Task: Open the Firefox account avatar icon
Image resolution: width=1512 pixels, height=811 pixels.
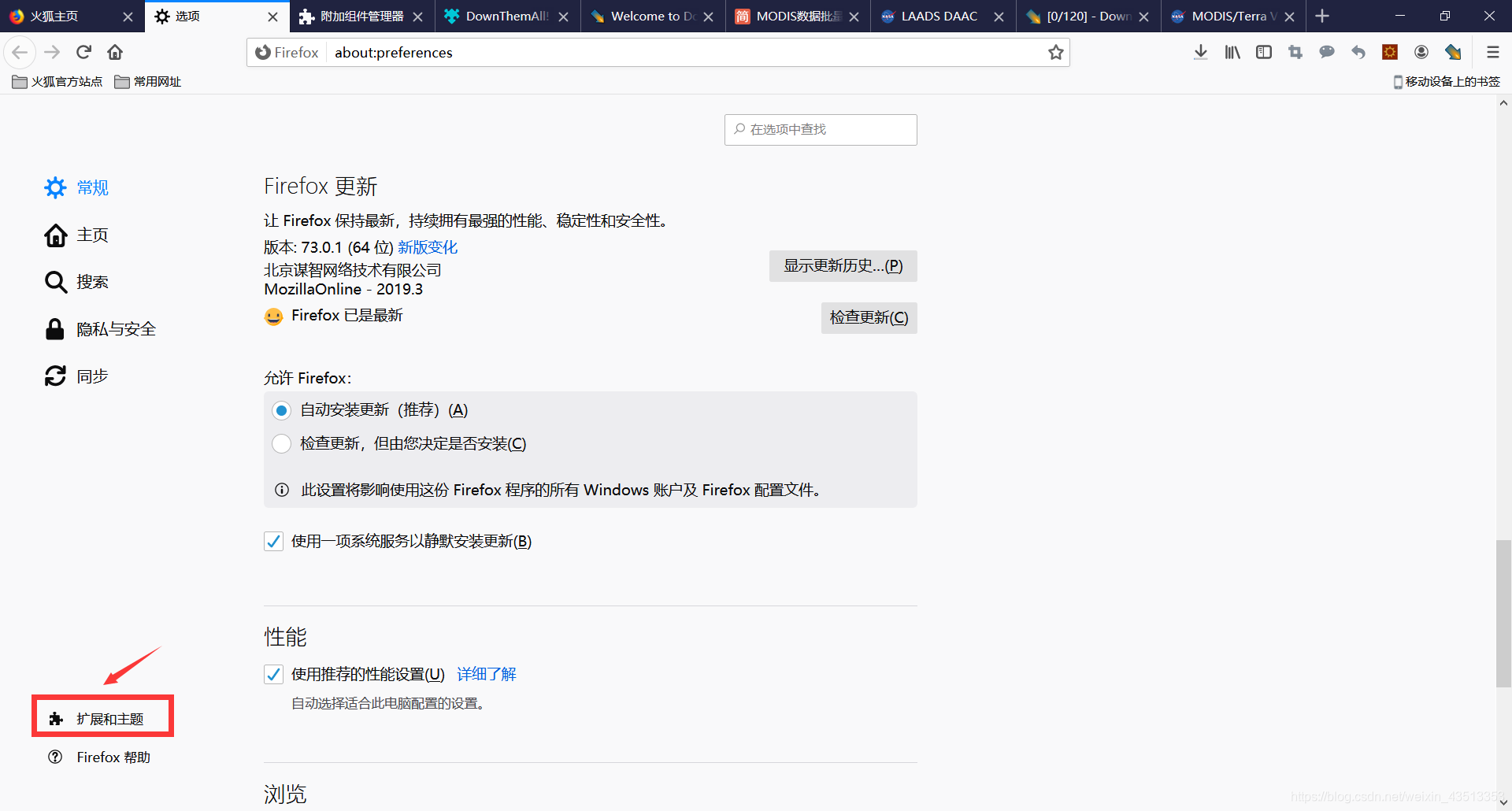Action: point(1421,52)
